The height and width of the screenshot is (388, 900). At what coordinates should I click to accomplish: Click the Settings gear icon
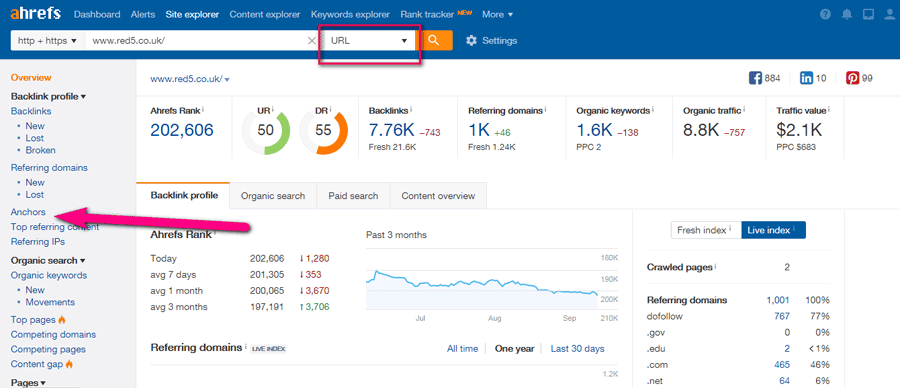pos(471,40)
